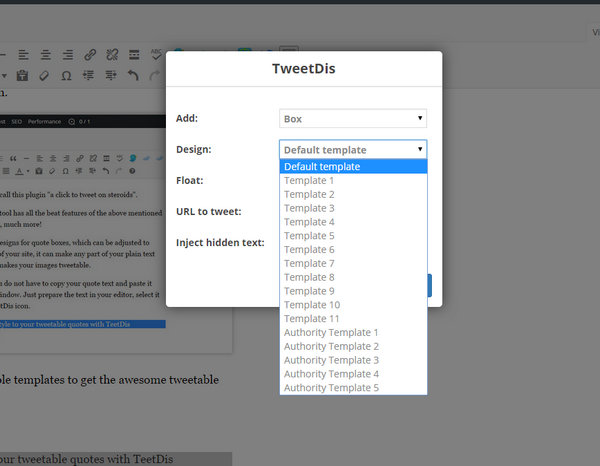
Task: Choose Authority Template 1
Action: click(353, 332)
